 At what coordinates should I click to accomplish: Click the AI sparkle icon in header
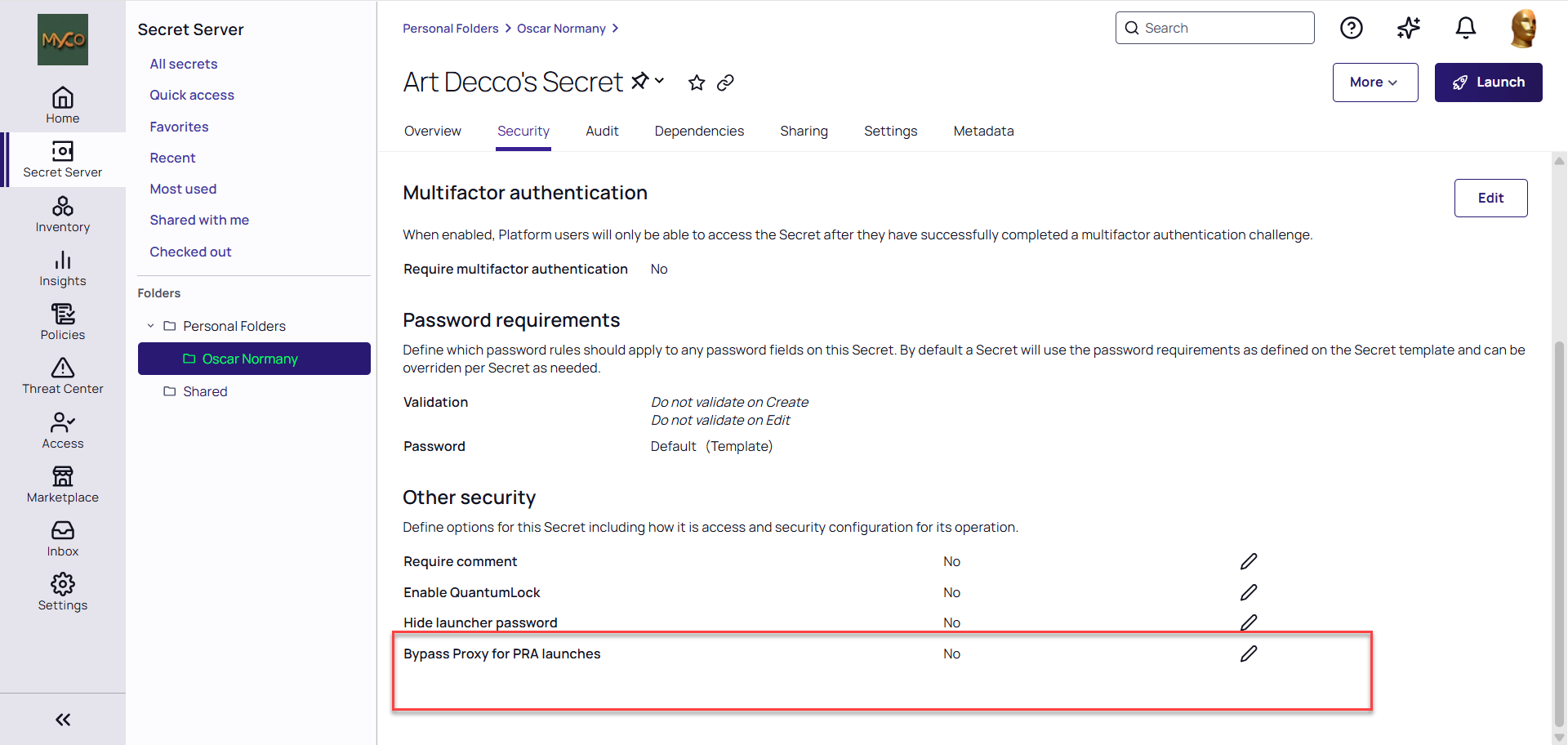point(1409,29)
